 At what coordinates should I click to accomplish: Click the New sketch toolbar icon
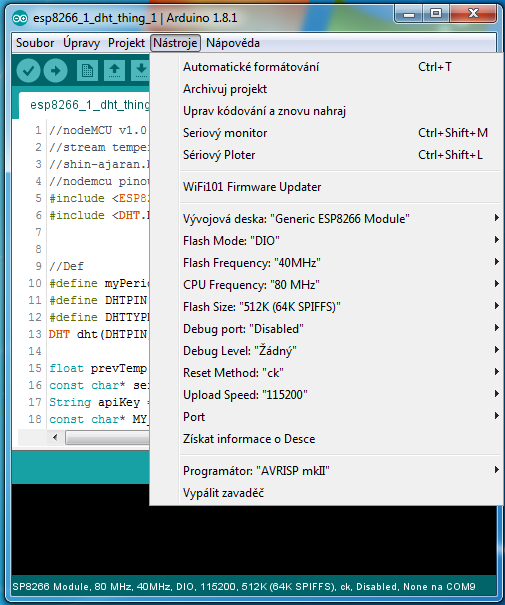point(87,71)
